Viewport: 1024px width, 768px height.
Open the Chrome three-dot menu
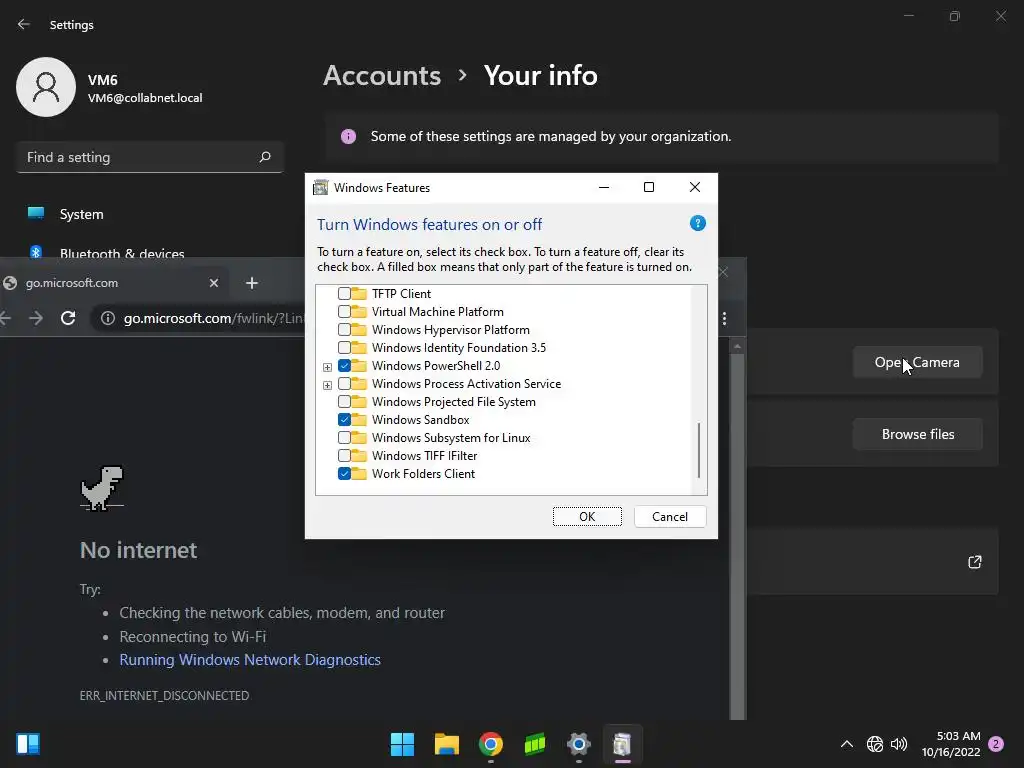pos(724,318)
